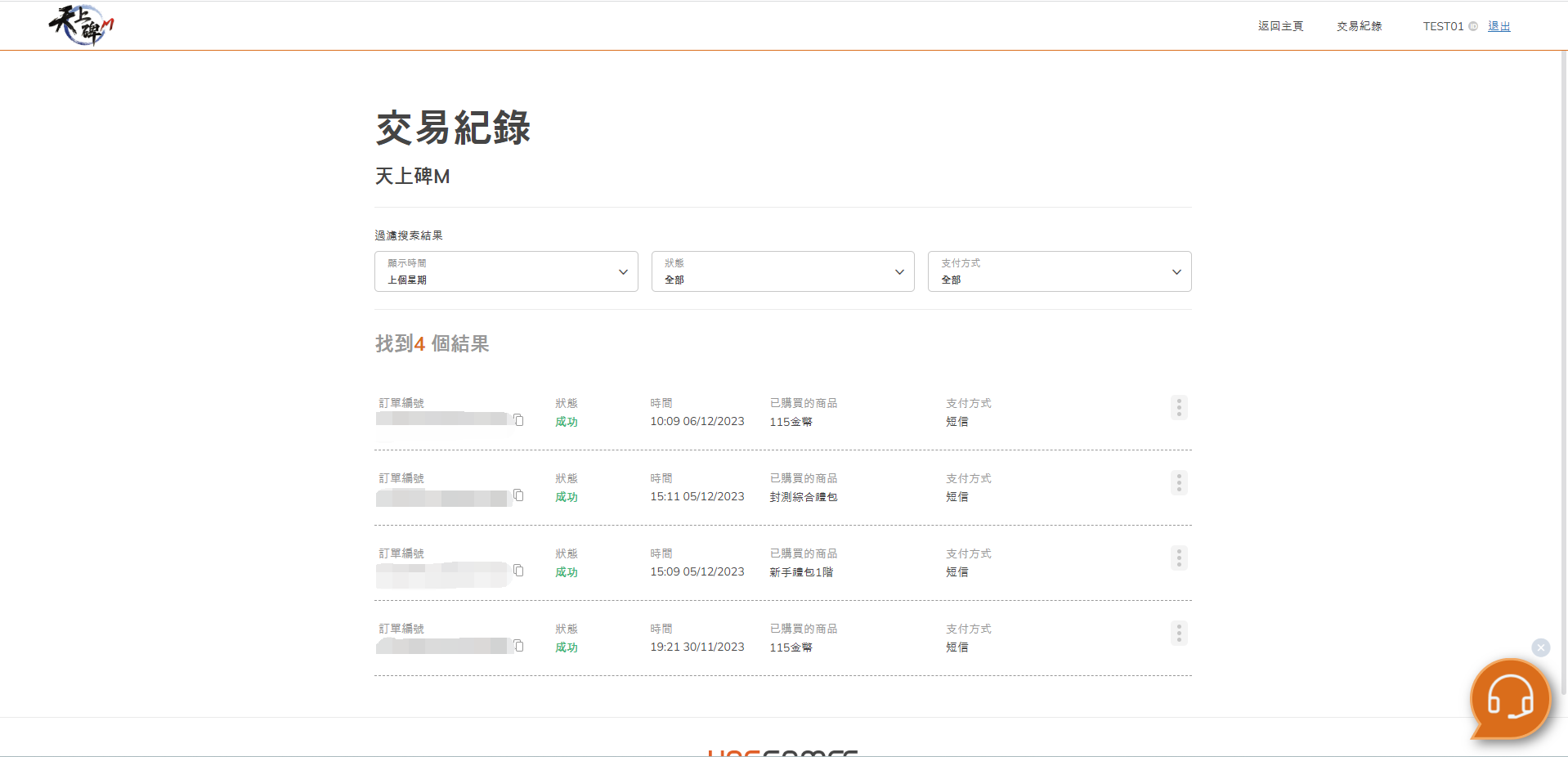Click the 天上碑M logo in the header

(x=81, y=25)
